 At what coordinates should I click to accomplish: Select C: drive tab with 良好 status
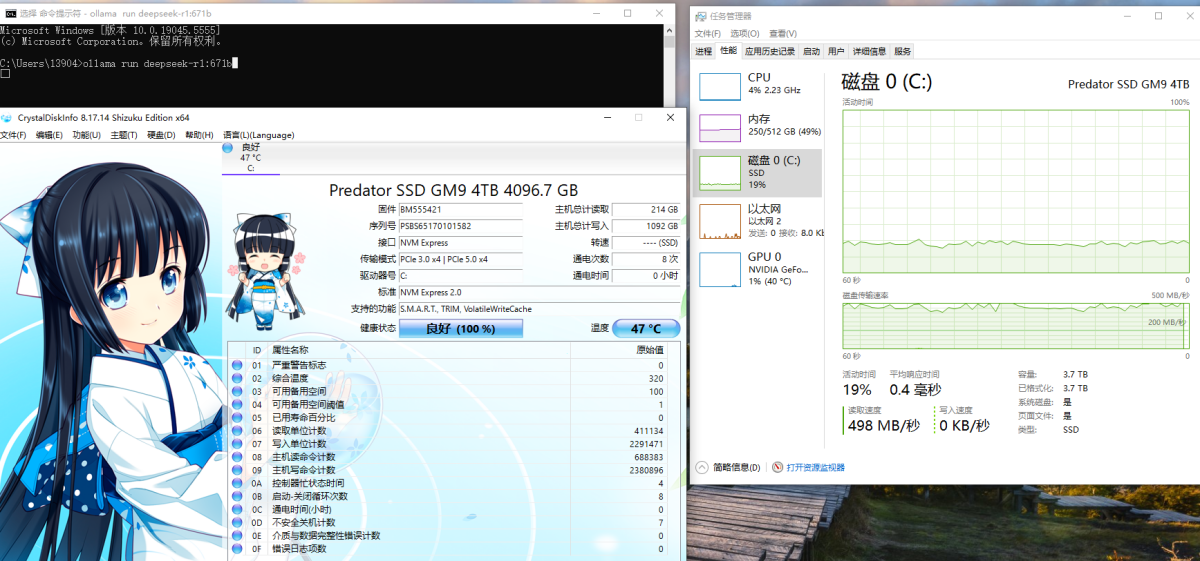point(251,158)
